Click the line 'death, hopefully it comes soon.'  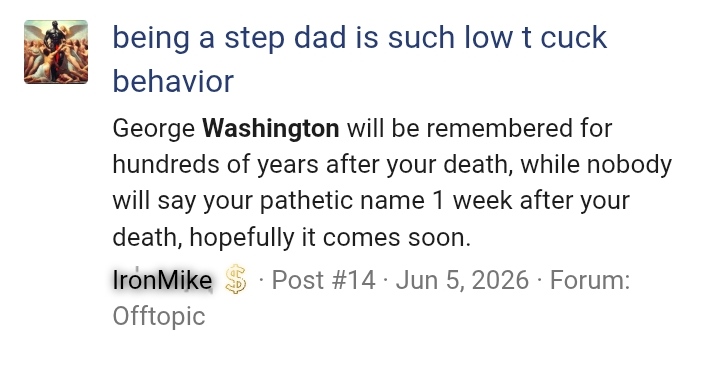(292, 238)
